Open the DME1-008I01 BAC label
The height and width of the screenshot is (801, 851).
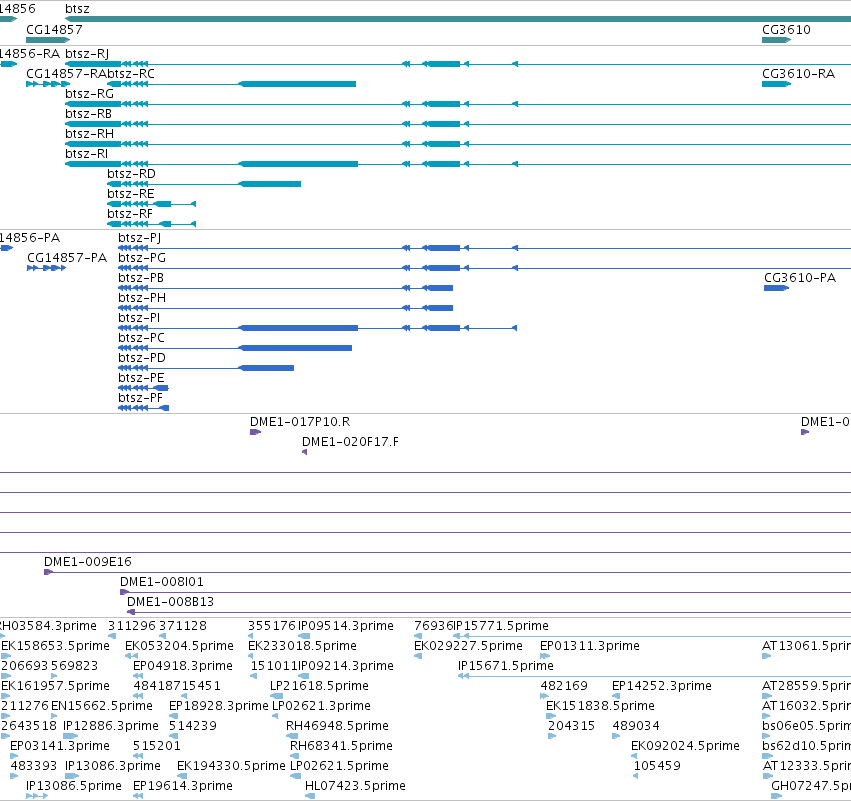pyautogui.click(x=162, y=582)
